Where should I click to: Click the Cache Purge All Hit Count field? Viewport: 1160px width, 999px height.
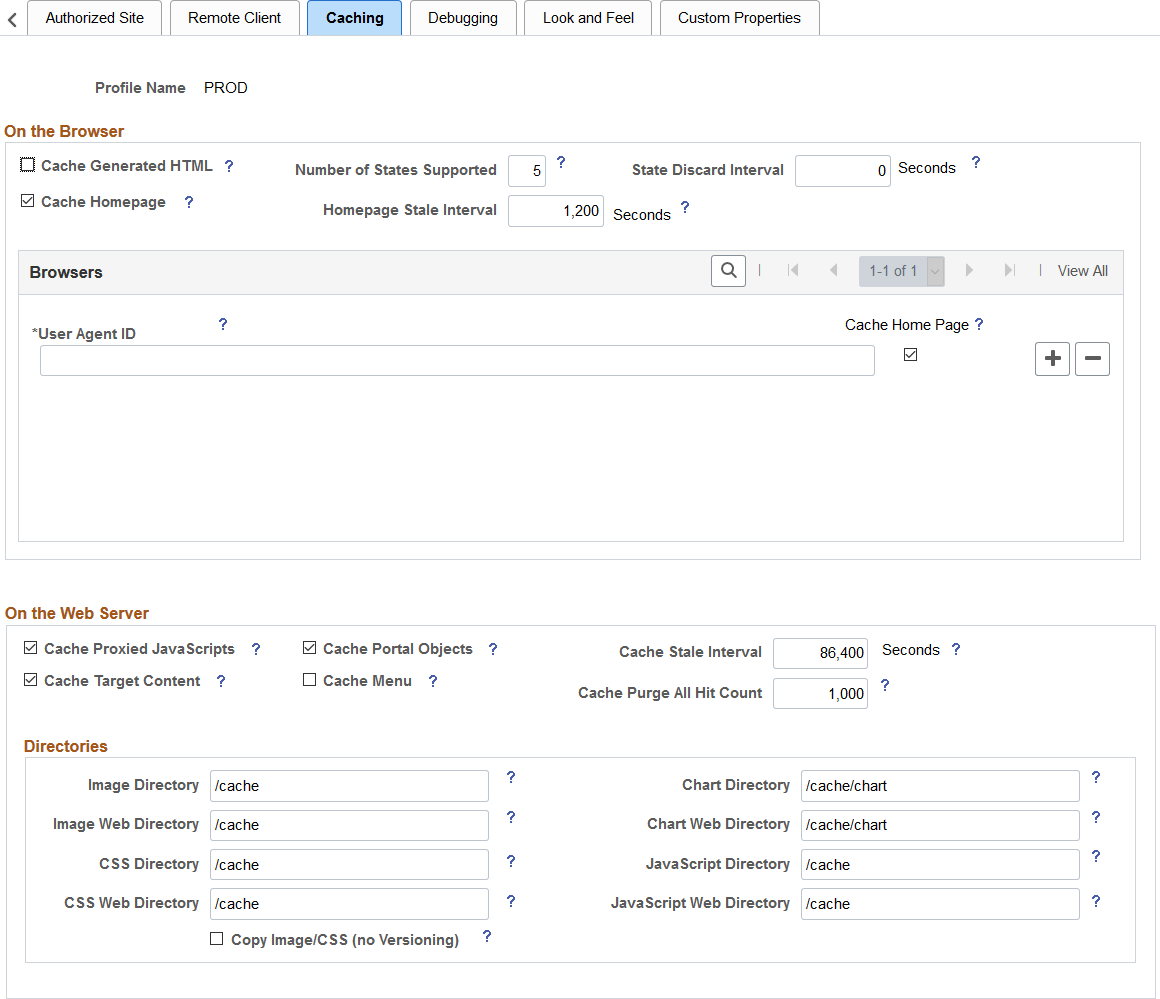820,693
